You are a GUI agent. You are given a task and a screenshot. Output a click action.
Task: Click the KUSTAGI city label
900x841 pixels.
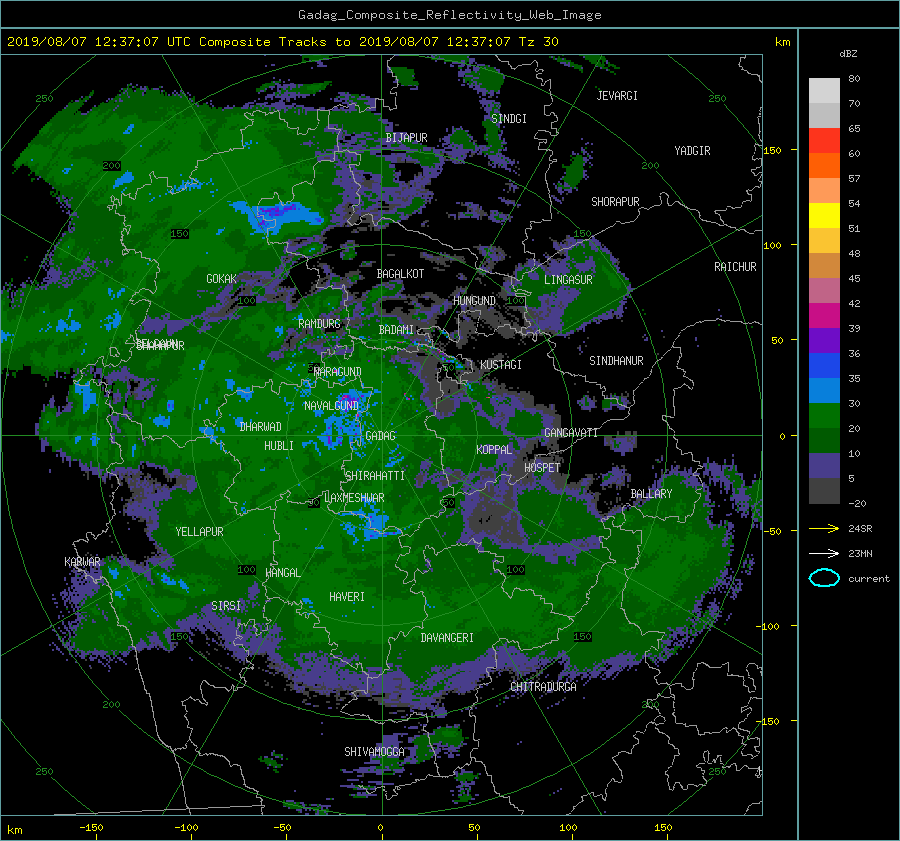click(501, 365)
